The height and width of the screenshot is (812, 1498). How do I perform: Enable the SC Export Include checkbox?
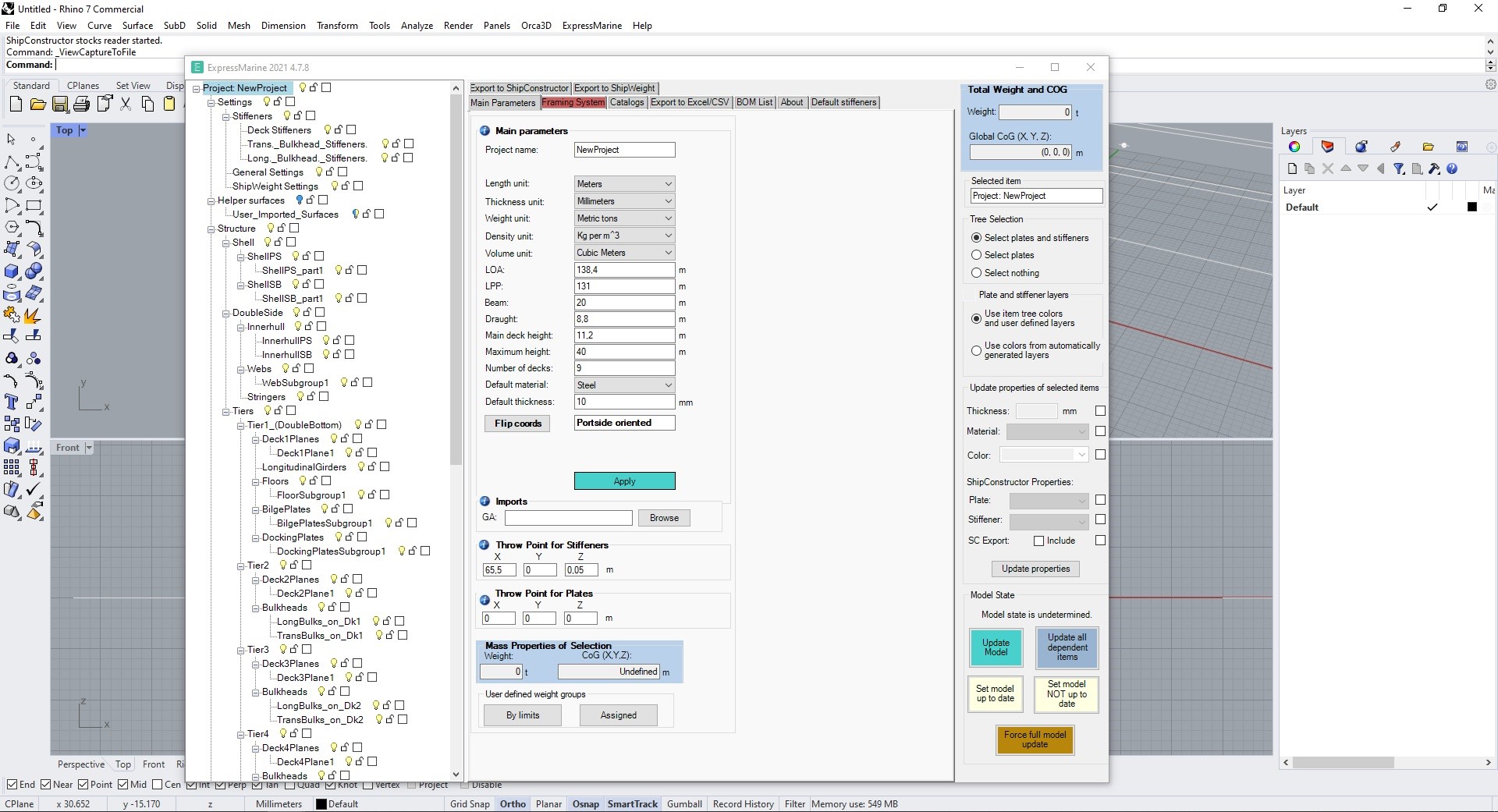[x=1038, y=541]
